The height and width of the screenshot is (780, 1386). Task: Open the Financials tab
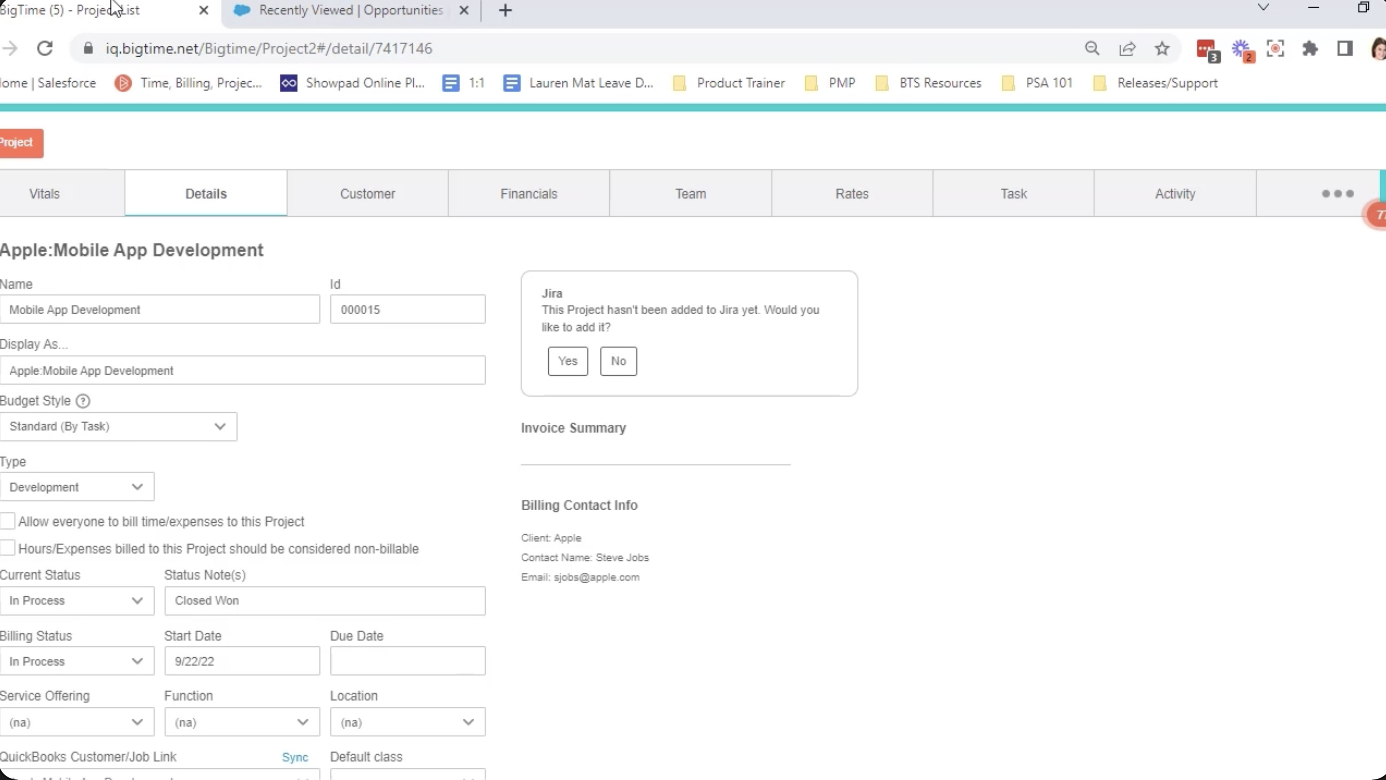click(529, 194)
